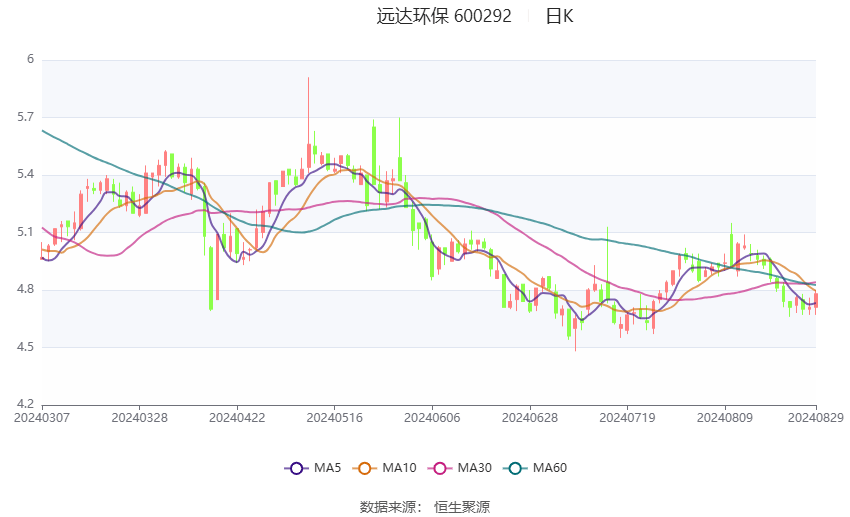Select the 20240328 date axis label
850x517 pixels.
[x=139, y=416]
